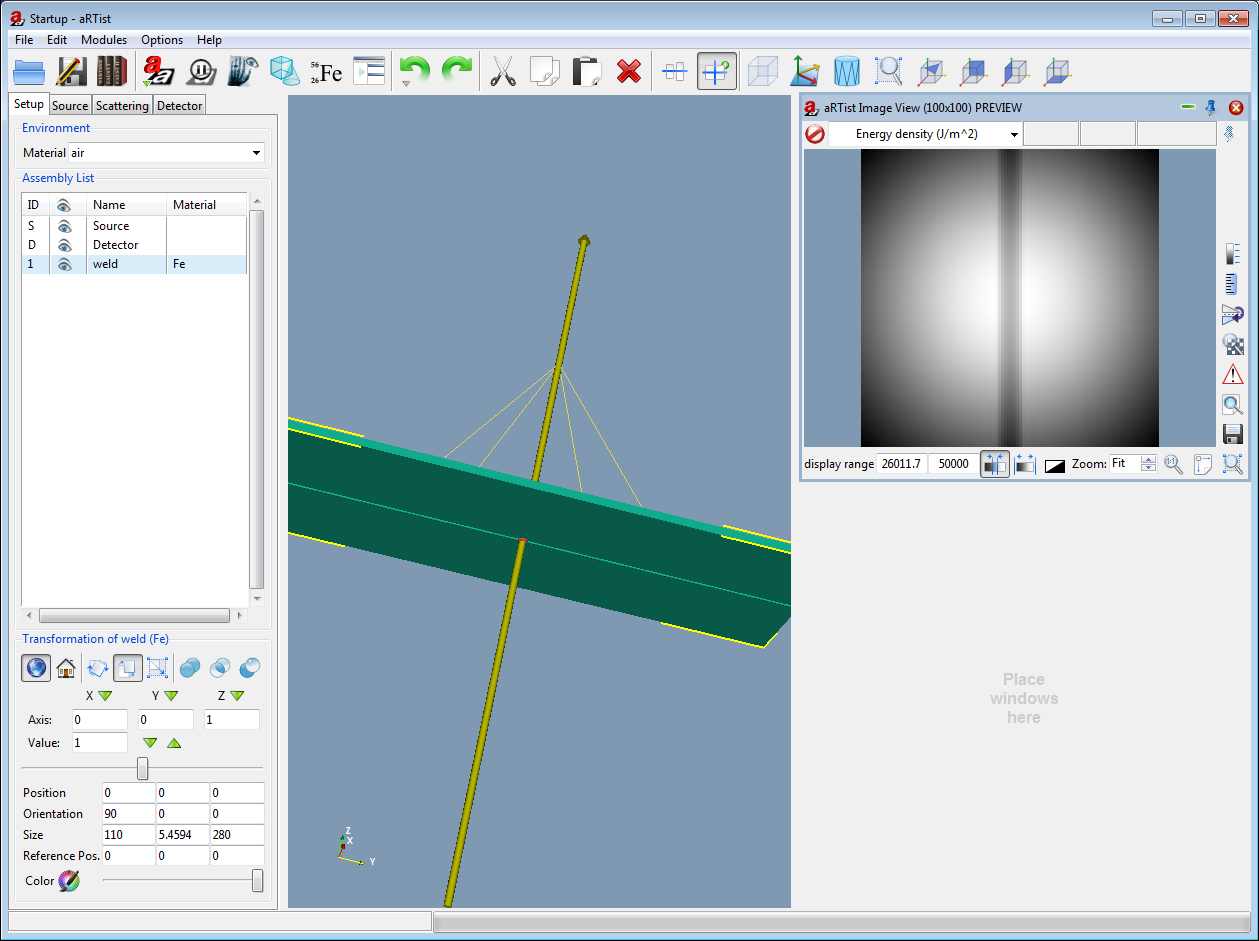Click the rotate transformation icon

(98, 668)
